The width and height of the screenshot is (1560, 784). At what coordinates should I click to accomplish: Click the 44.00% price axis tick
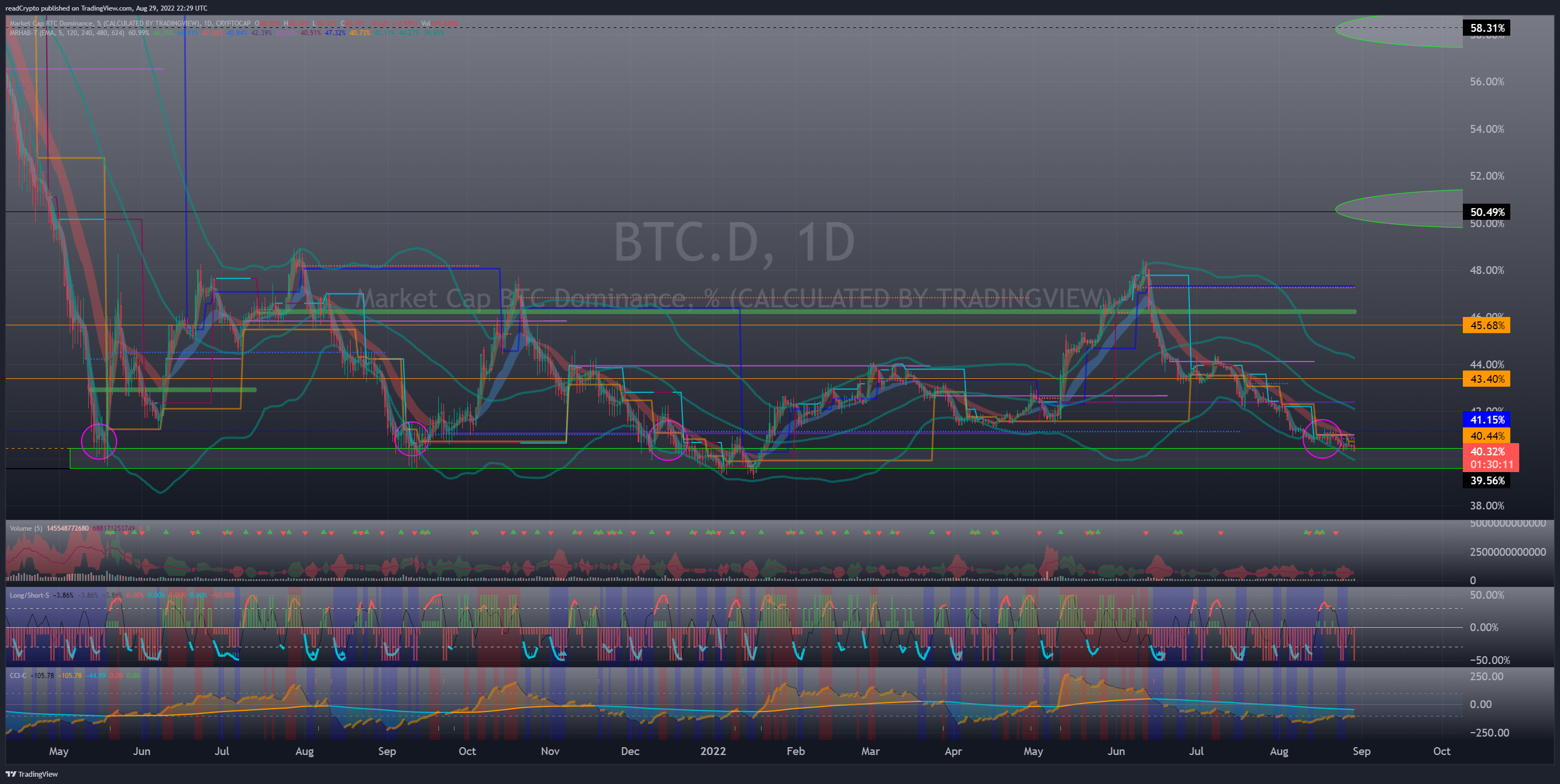[1487, 364]
